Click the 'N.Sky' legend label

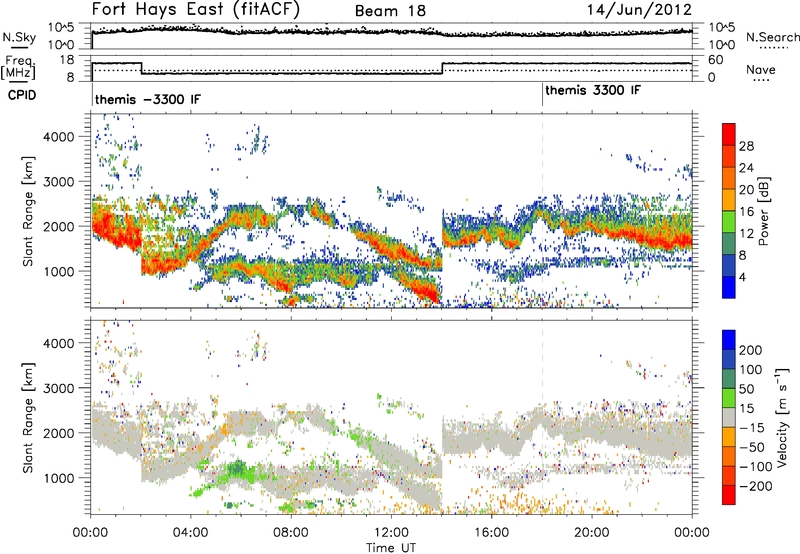[19, 37]
